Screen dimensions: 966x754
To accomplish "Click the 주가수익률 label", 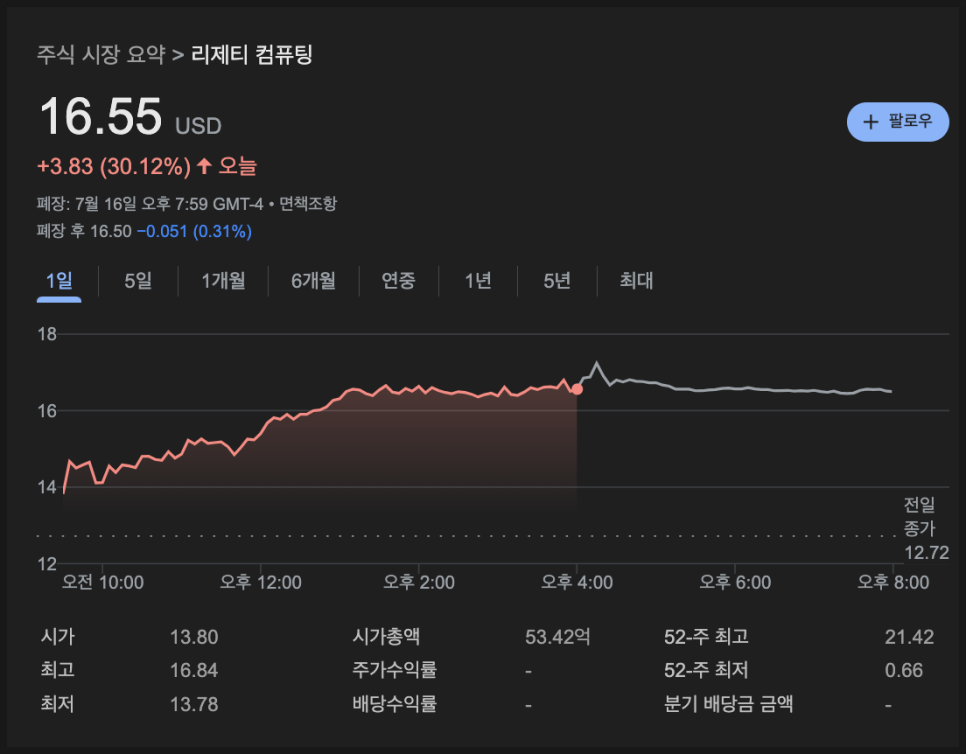I will [394, 670].
